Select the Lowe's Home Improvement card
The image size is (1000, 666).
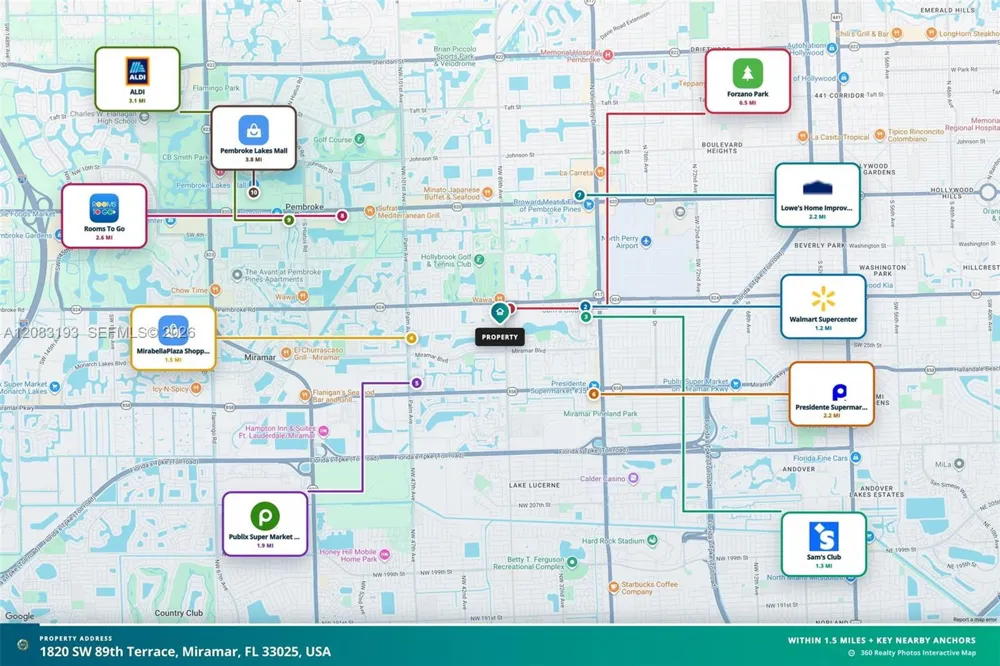(817, 195)
